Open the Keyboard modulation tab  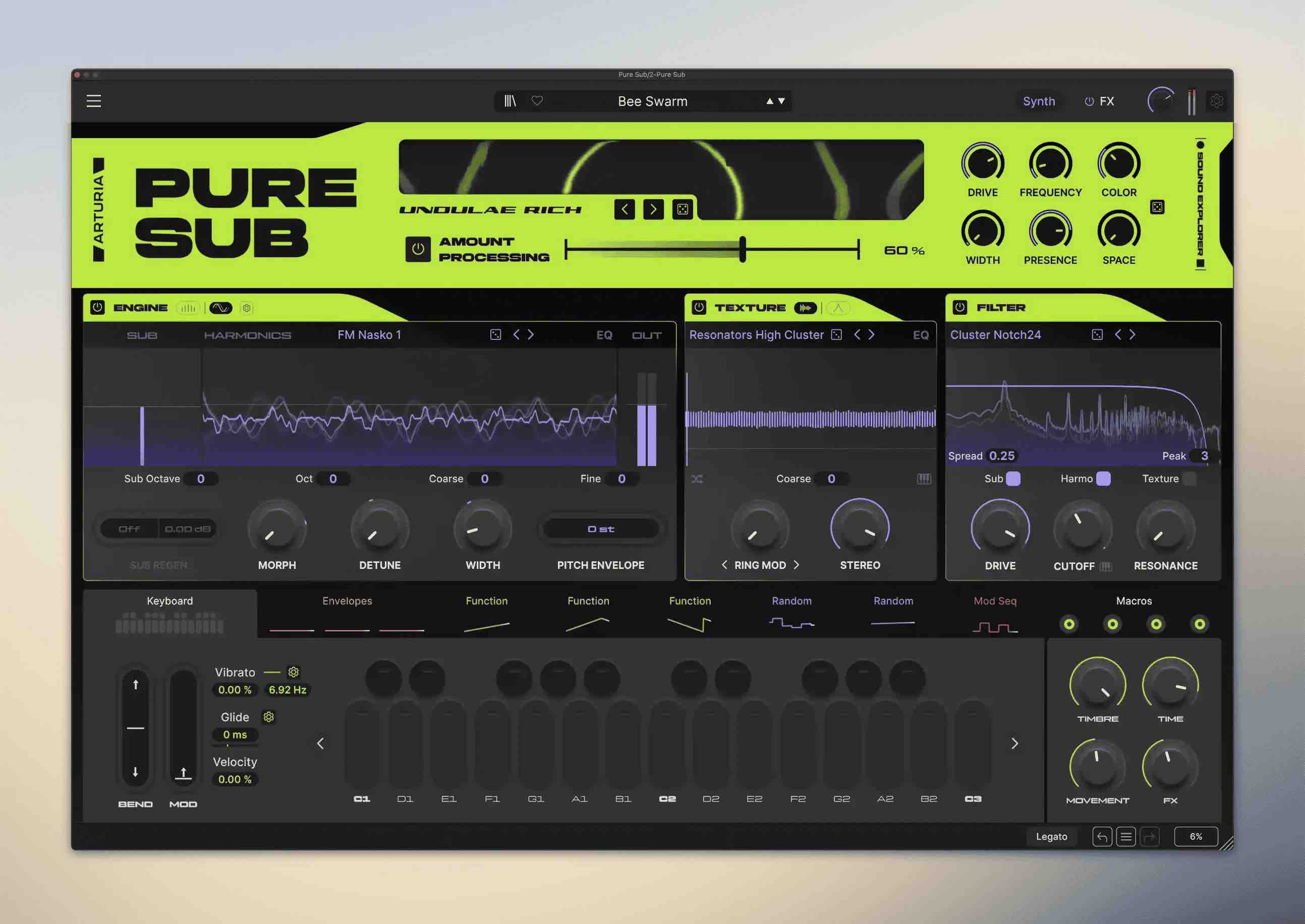click(169, 613)
